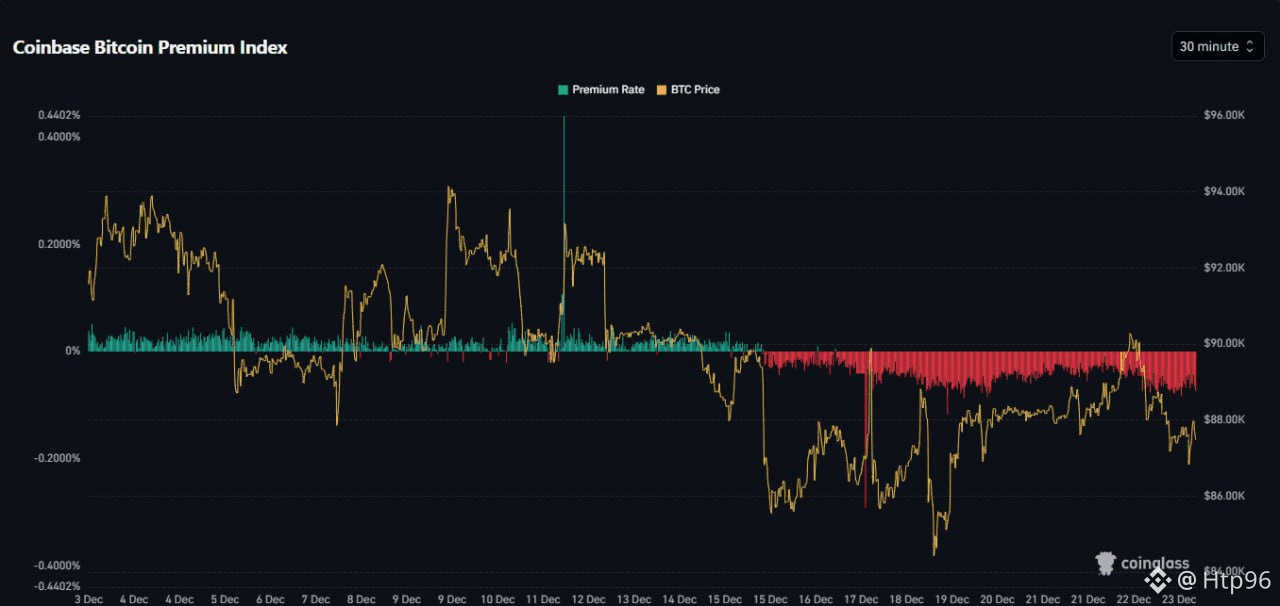Click the 7 Dec date label
The image size is (1280, 606).
click(x=315, y=600)
